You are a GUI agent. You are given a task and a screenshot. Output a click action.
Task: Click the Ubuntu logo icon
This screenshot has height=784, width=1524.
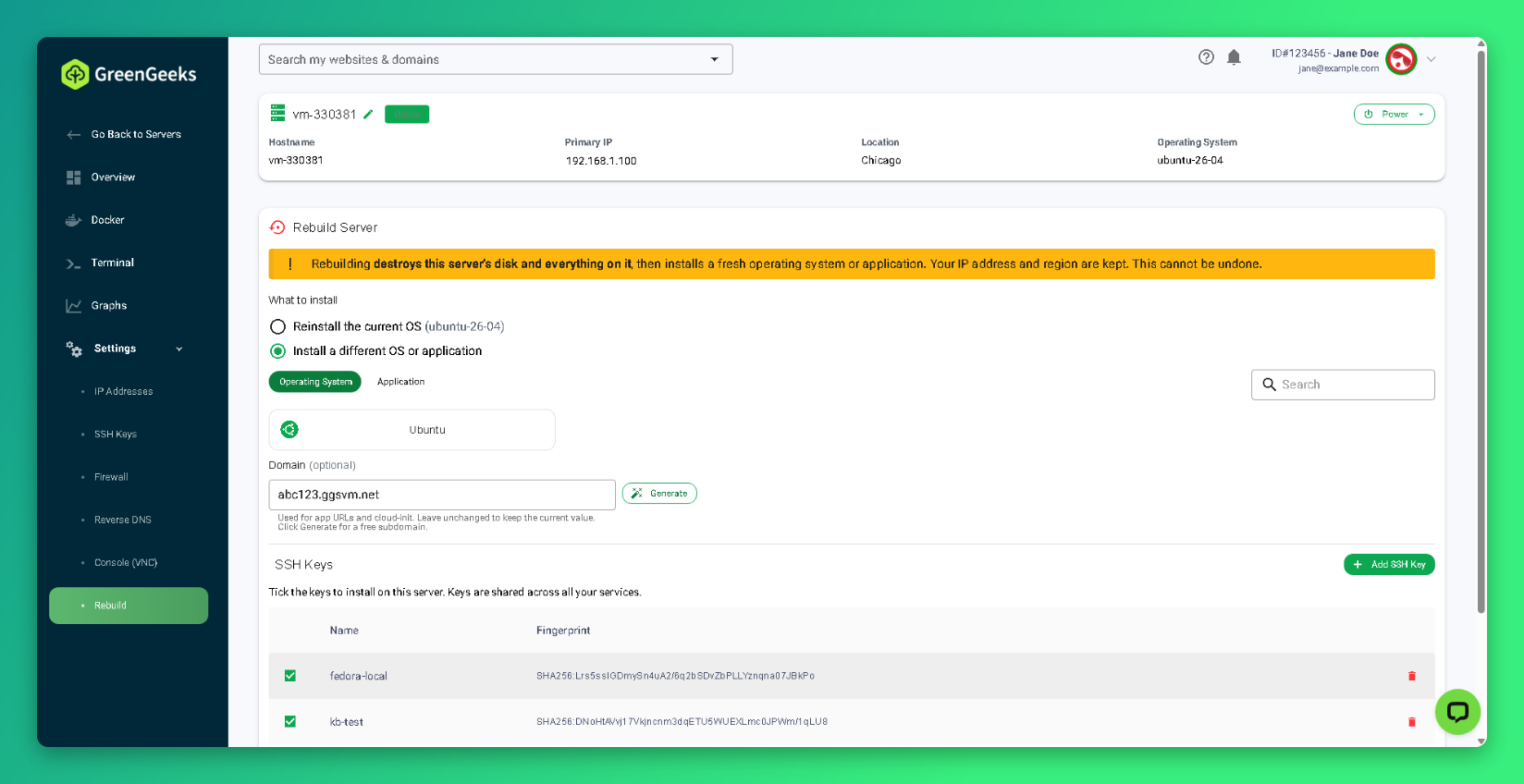pos(289,430)
